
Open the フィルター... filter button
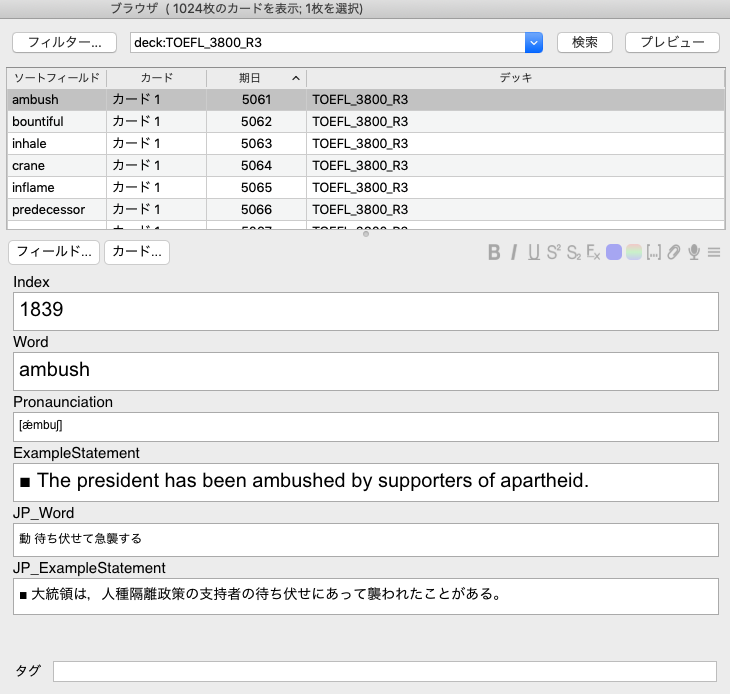pos(65,42)
